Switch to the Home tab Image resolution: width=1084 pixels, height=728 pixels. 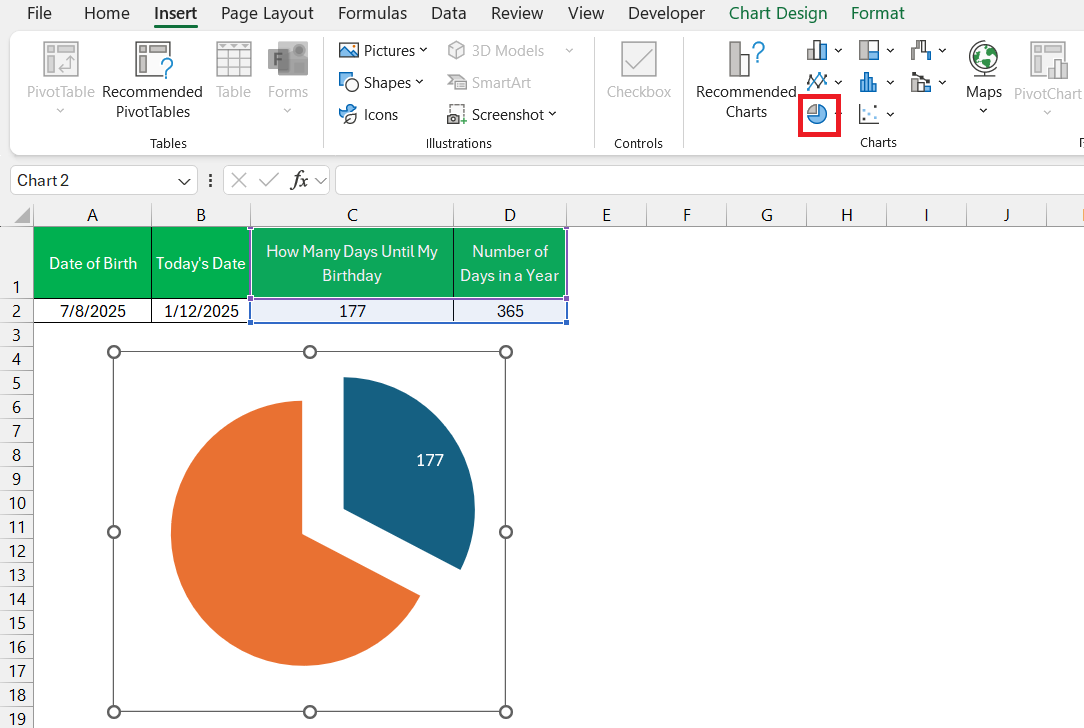coord(106,13)
